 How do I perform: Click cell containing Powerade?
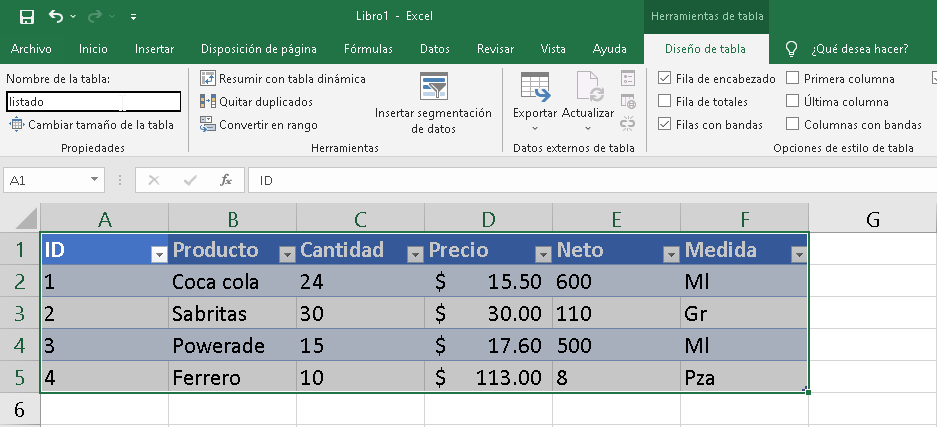tap(232, 345)
